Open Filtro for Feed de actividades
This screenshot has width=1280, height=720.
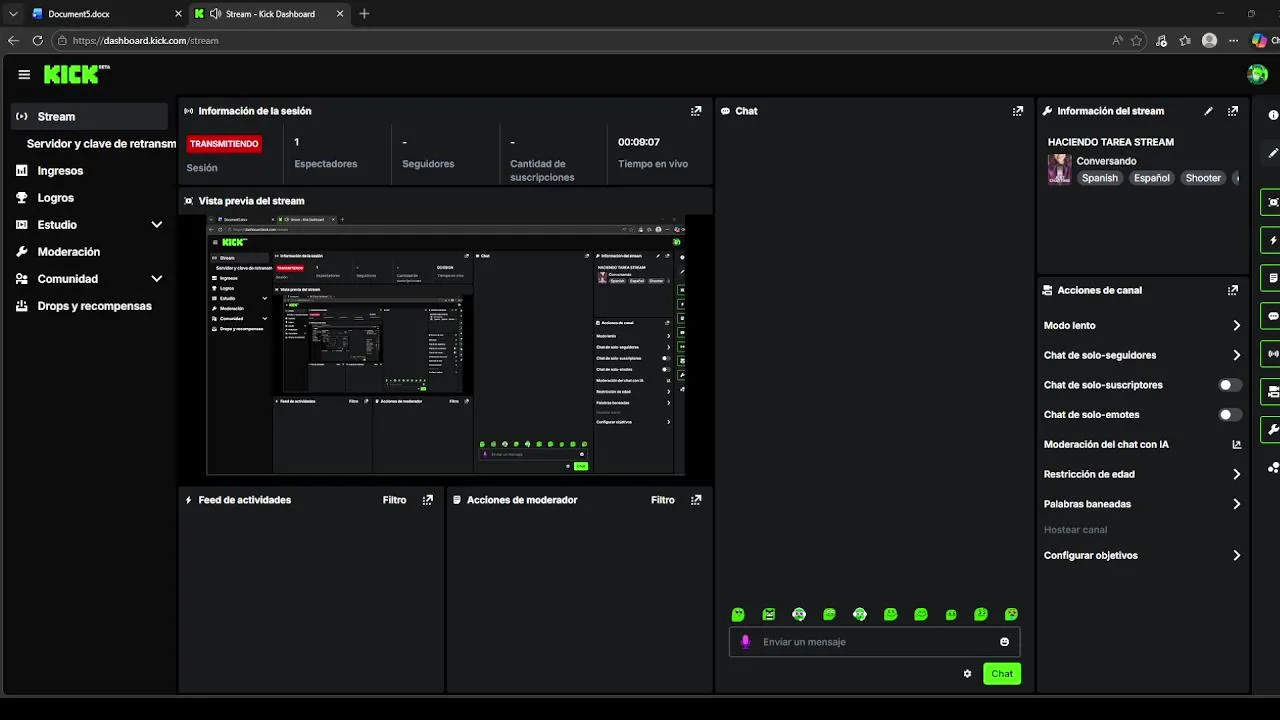pos(395,500)
